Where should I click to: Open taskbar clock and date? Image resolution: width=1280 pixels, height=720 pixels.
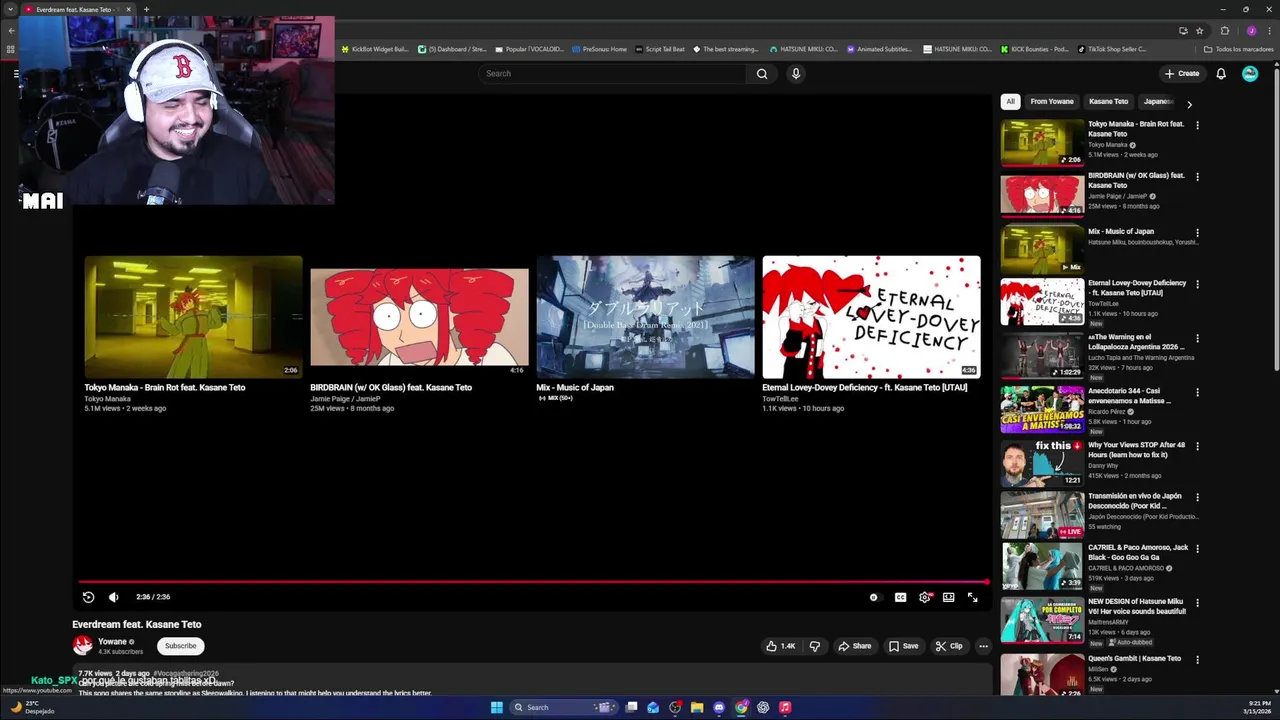(x=1258, y=707)
